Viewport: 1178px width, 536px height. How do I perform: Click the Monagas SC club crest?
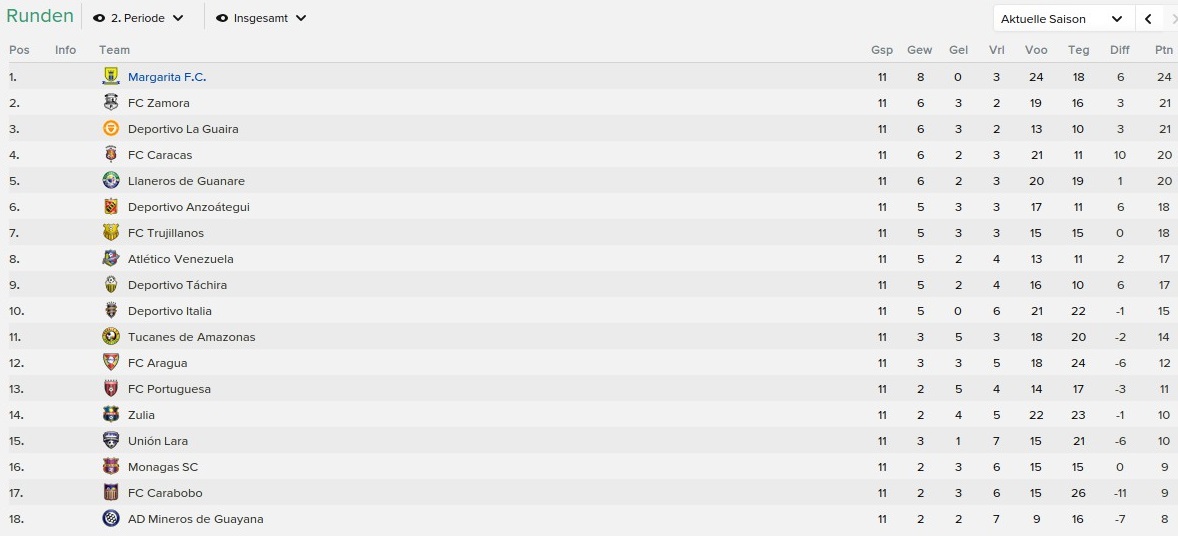click(x=111, y=467)
